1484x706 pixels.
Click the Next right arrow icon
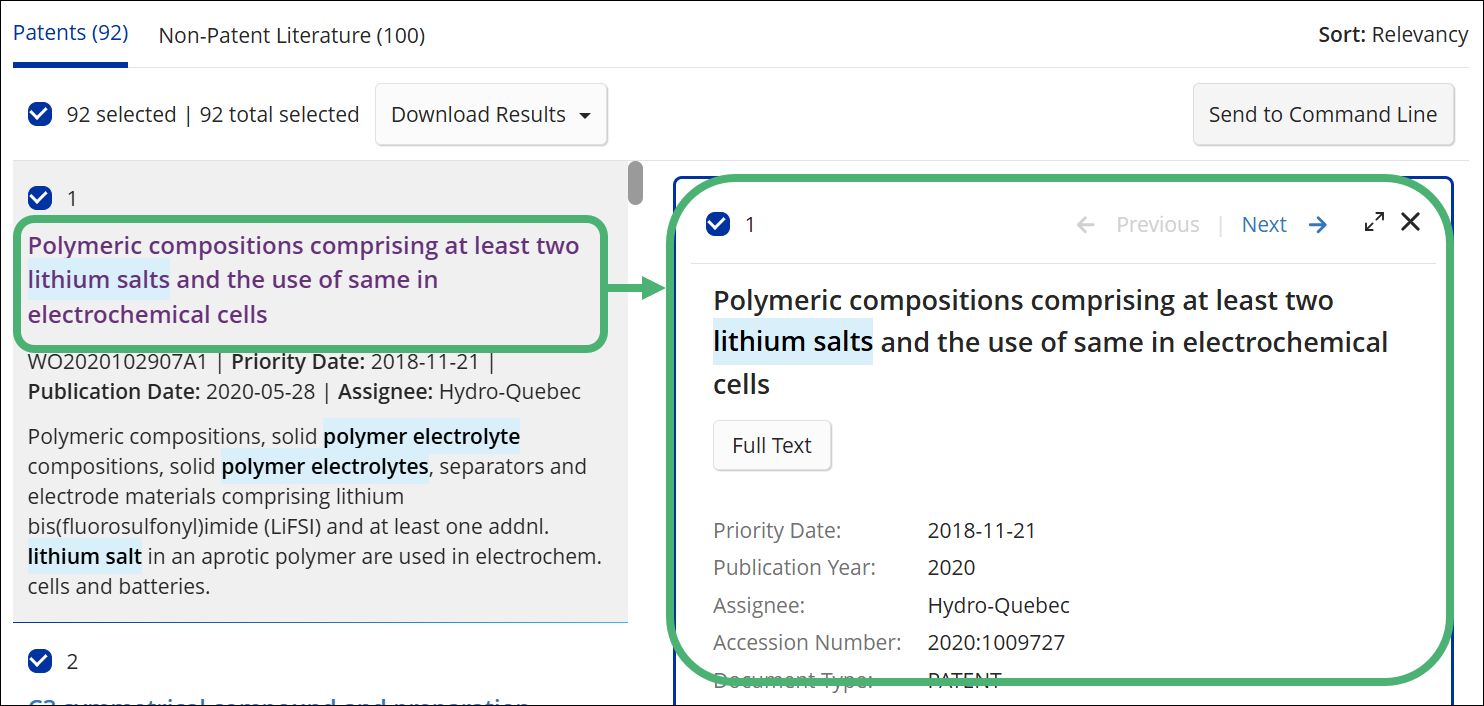[x=1318, y=225]
